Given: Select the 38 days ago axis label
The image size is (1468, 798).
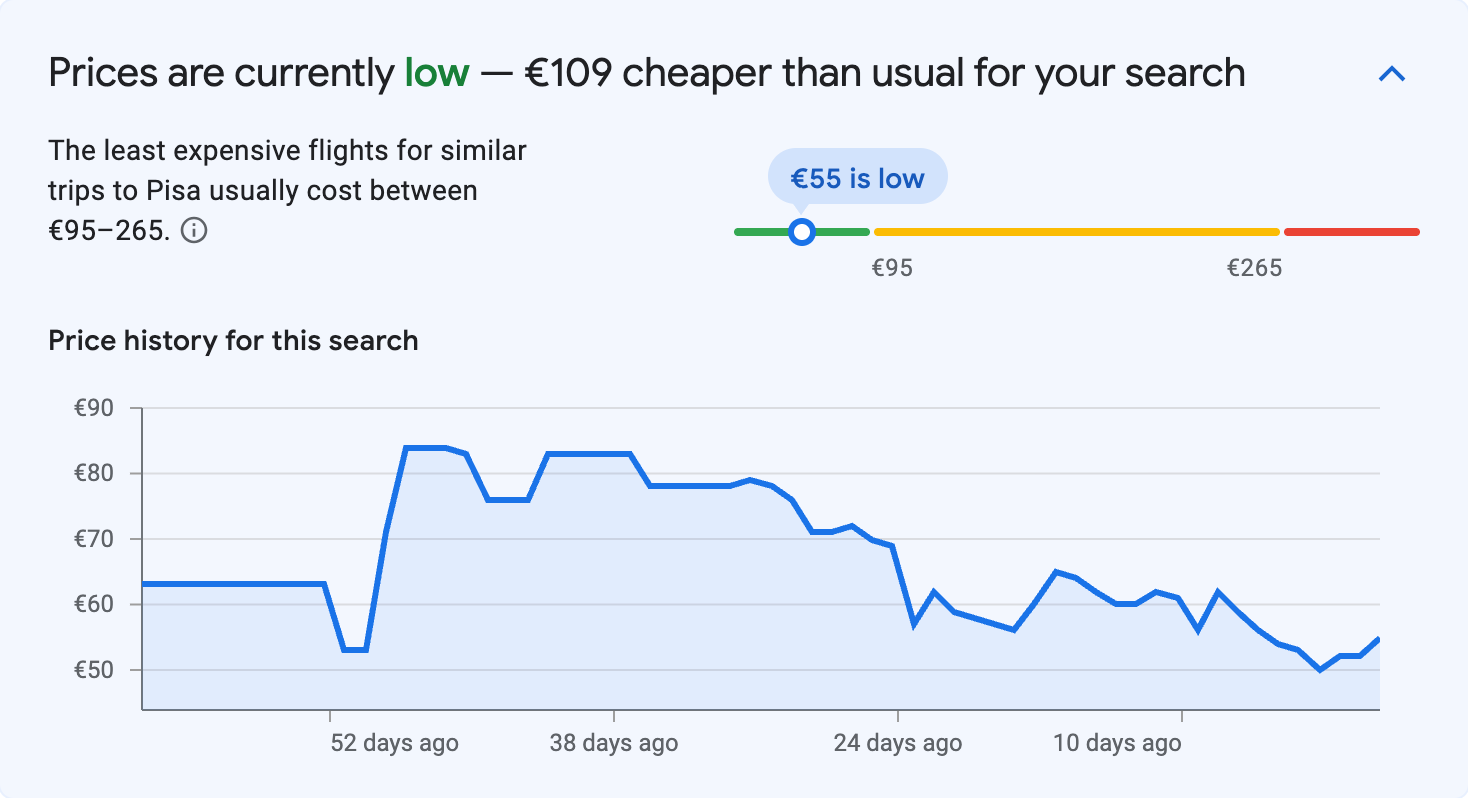Looking at the screenshot, I should coord(614,743).
